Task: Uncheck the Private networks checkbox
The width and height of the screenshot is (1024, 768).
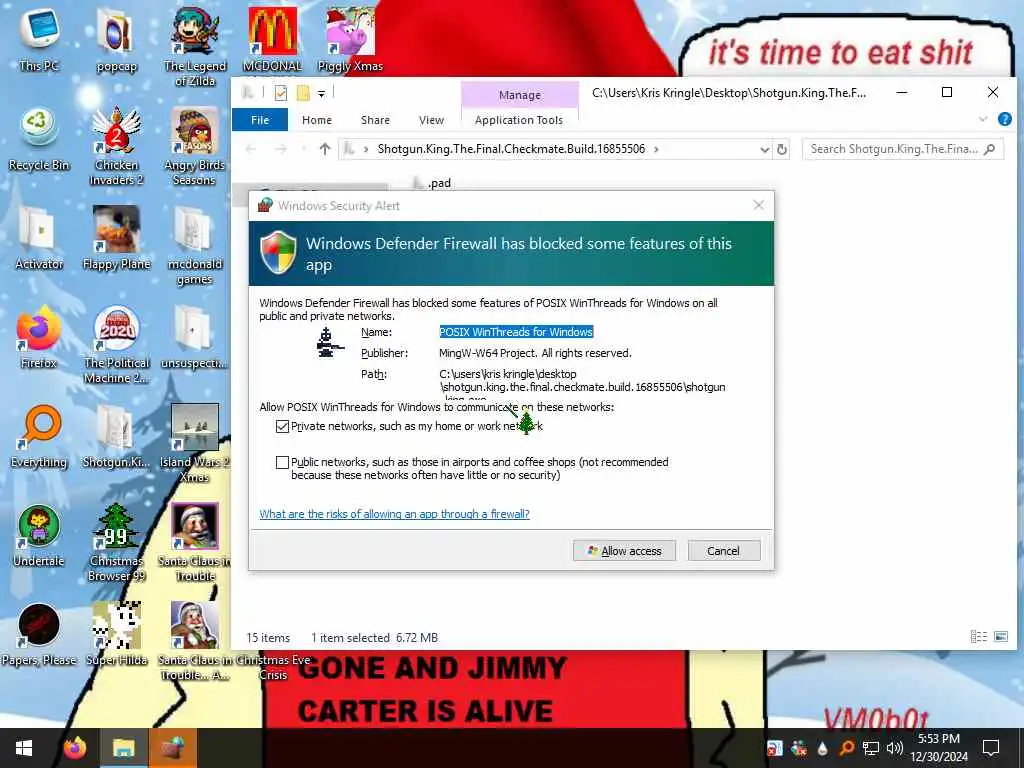Action: tap(282, 426)
